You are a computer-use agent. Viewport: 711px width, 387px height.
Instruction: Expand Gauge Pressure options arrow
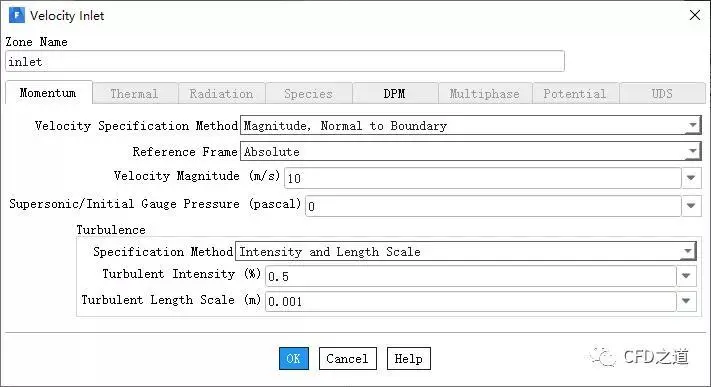click(x=691, y=206)
